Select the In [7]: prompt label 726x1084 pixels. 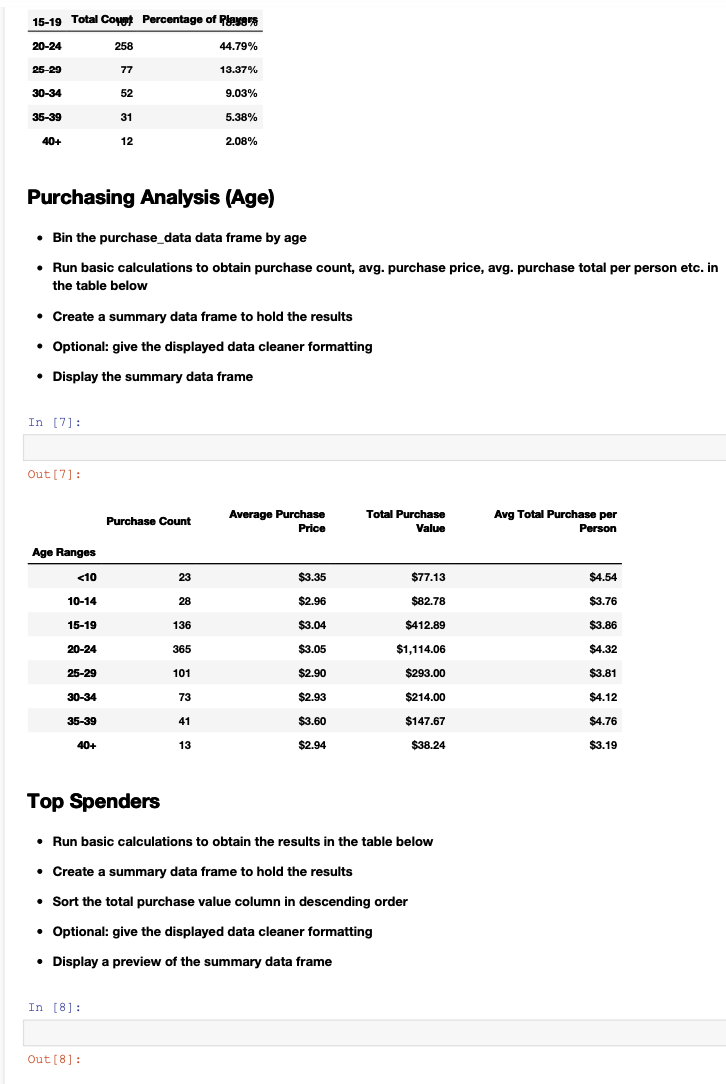click(x=54, y=422)
